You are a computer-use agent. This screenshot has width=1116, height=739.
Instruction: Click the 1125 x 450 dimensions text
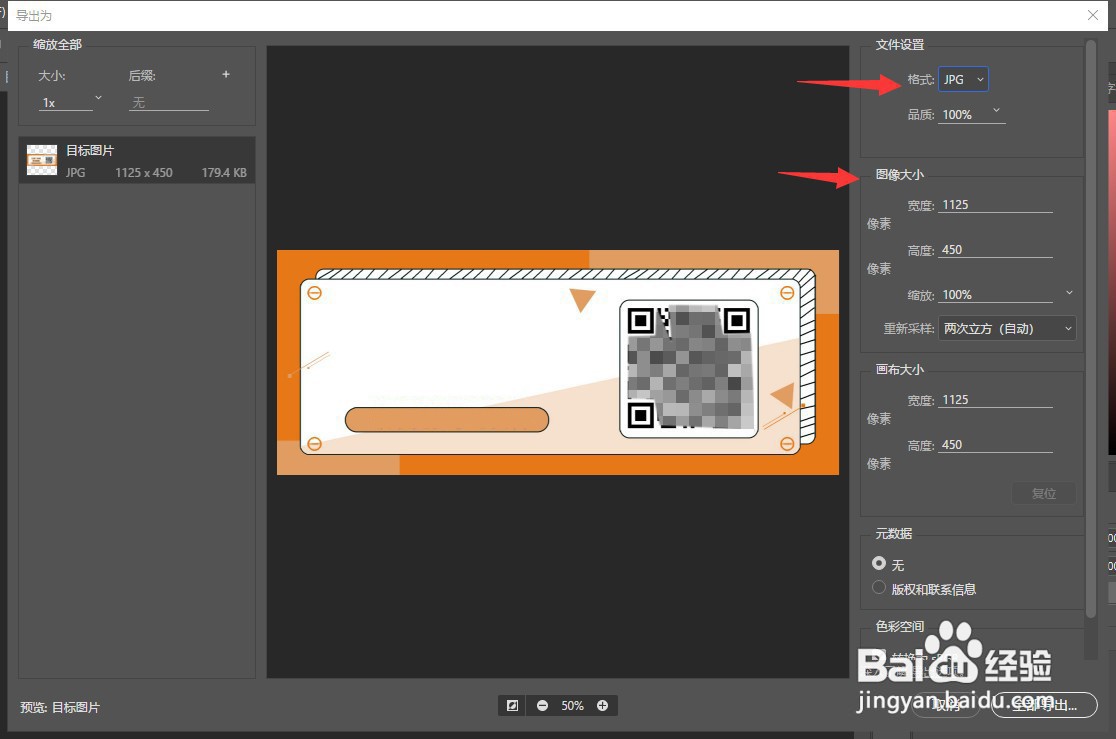coord(144,172)
